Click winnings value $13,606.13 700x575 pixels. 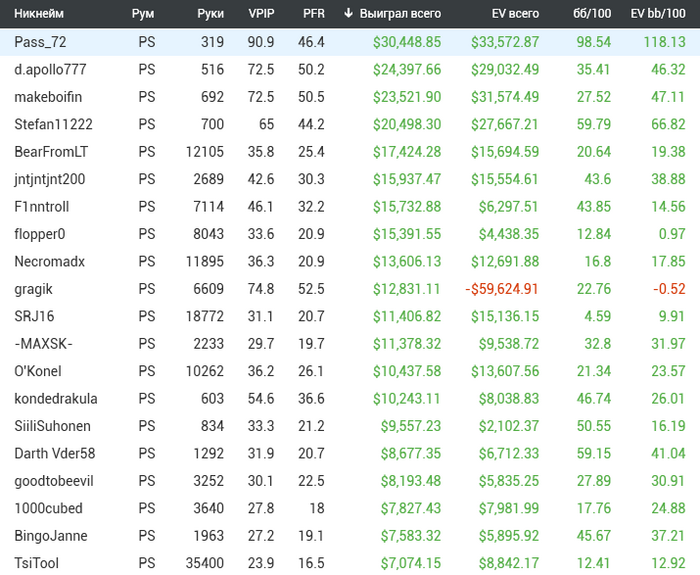[407, 262]
